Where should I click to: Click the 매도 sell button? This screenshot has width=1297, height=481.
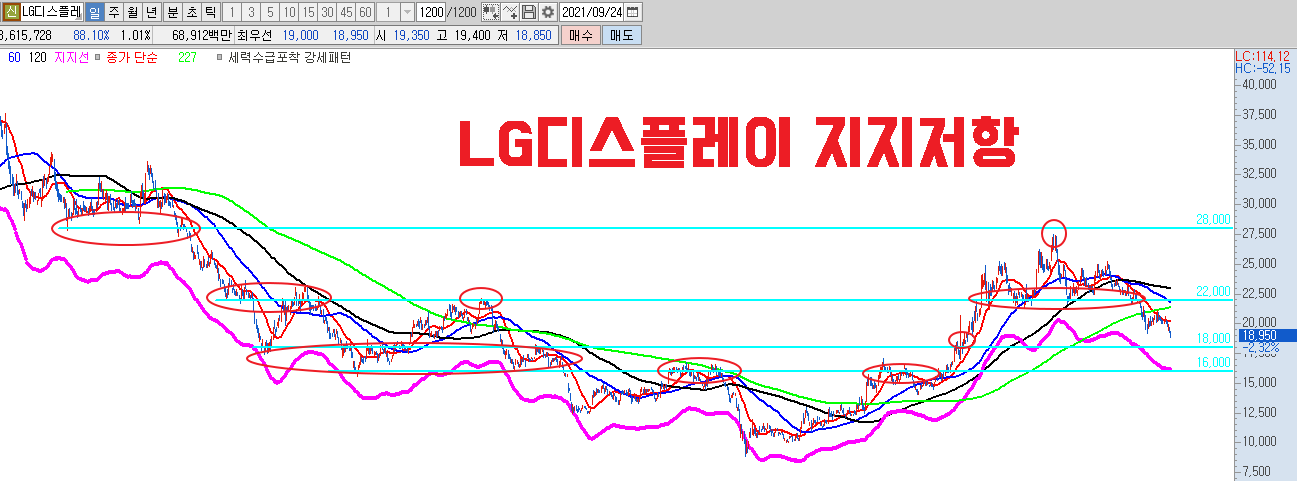click(622, 35)
